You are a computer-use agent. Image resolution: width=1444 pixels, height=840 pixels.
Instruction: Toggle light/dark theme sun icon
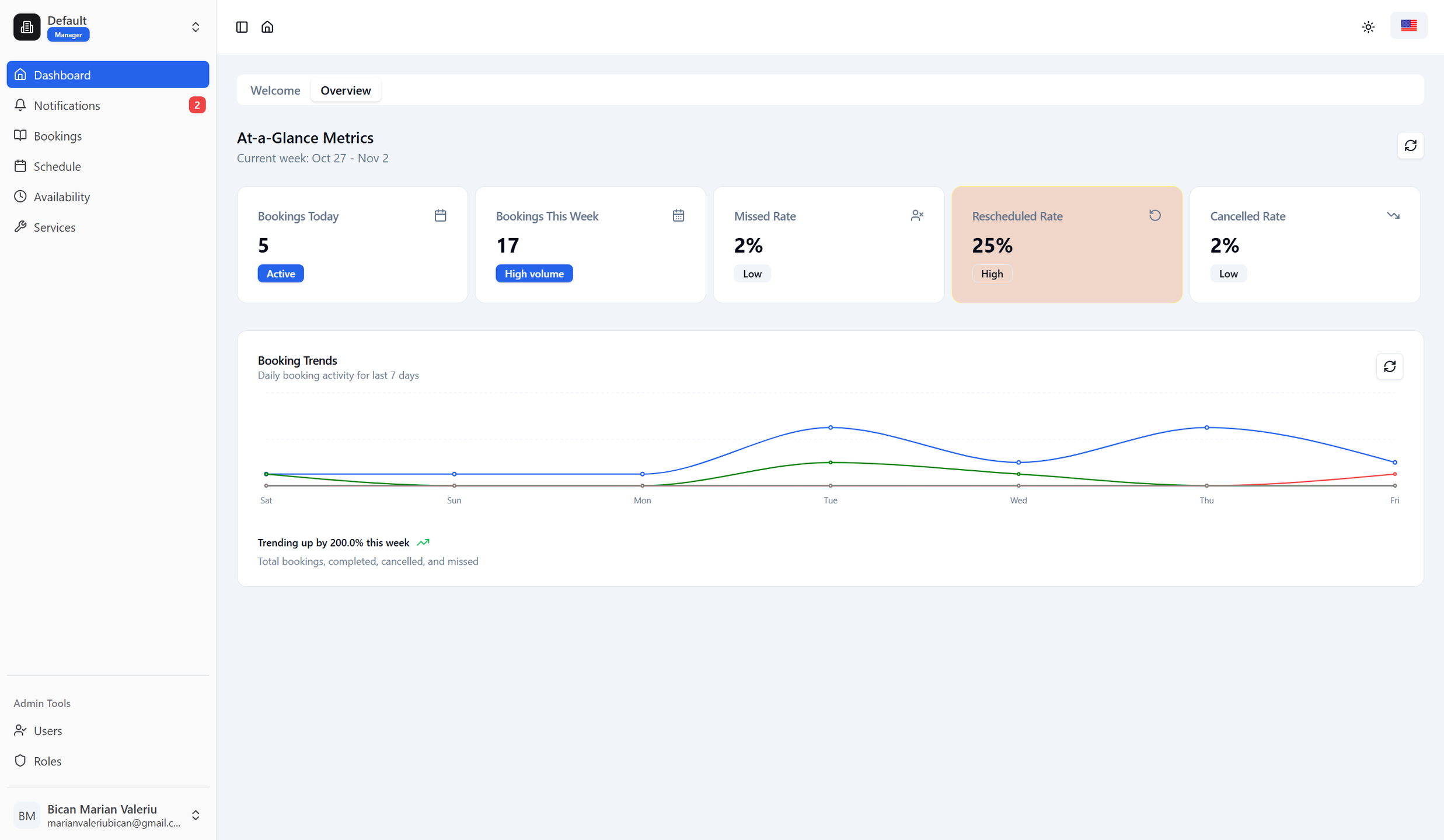pyautogui.click(x=1368, y=27)
